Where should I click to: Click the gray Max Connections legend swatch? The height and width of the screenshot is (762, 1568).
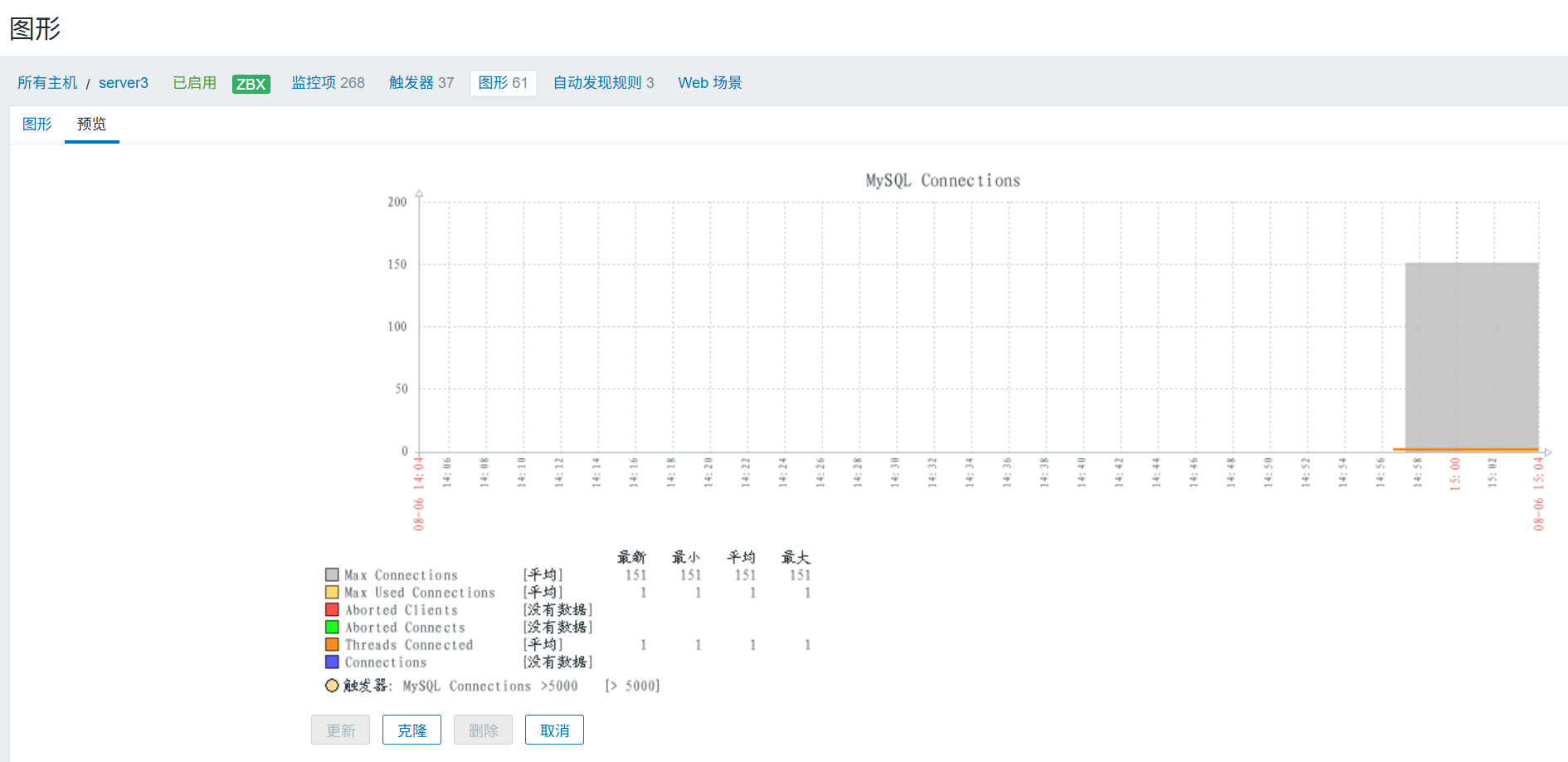[x=332, y=574]
